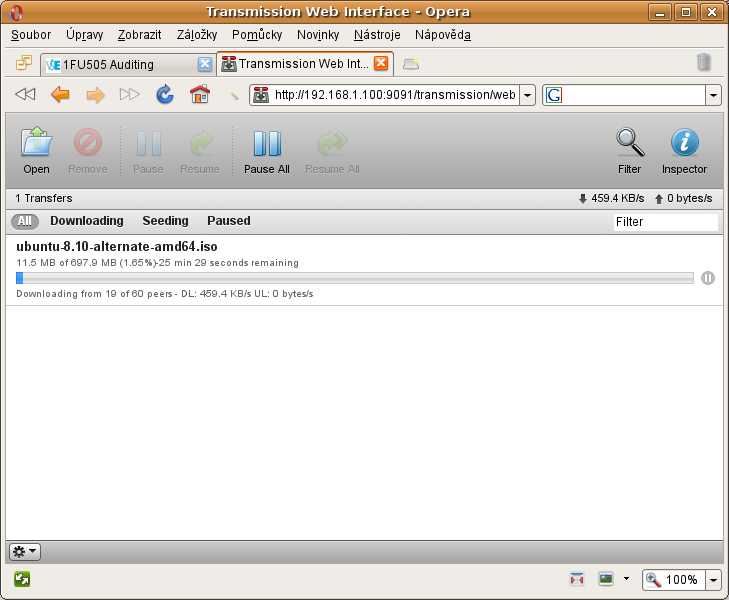Click the Resume All toolbar icon

[x=332, y=150]
